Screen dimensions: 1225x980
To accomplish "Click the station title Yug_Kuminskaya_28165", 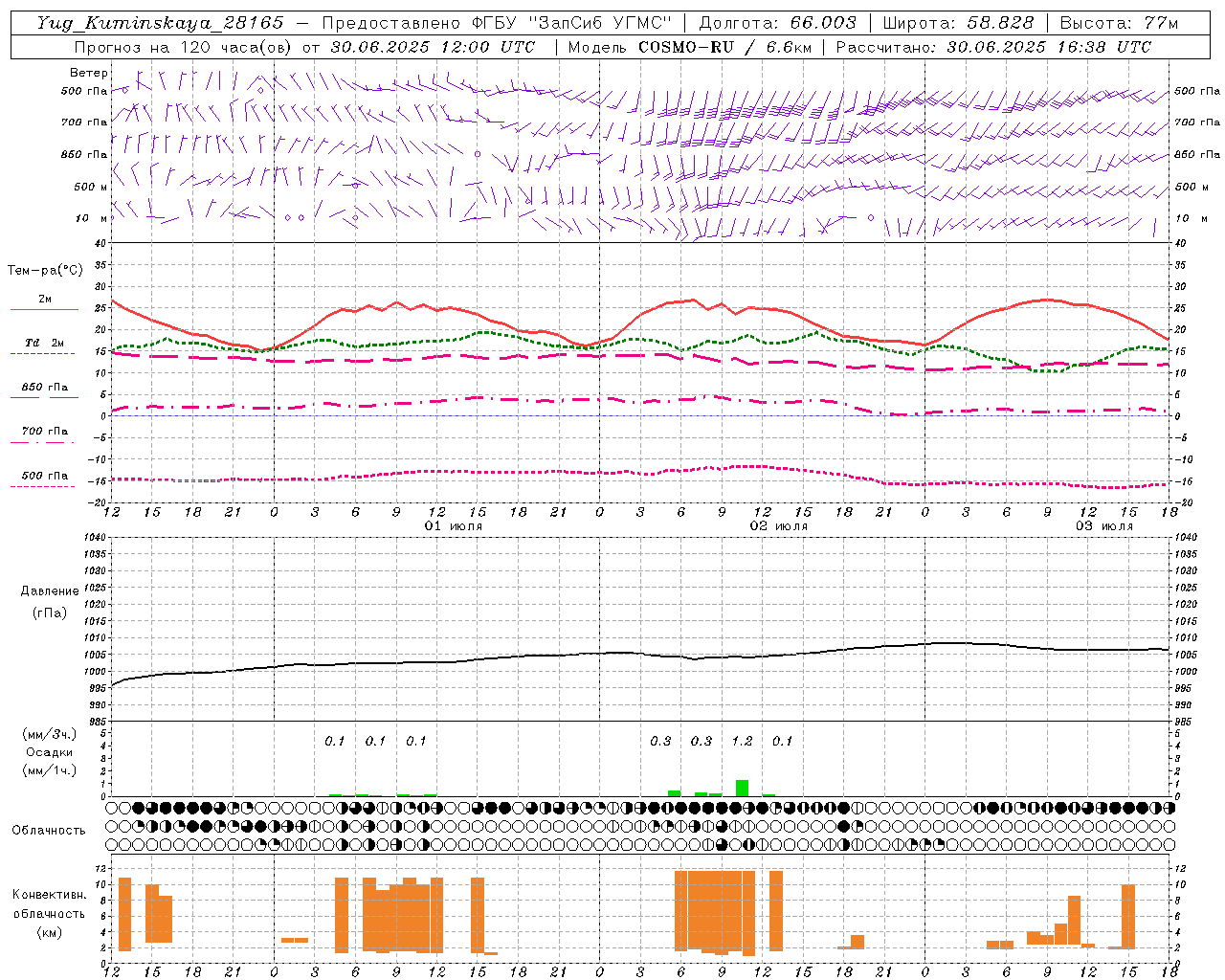I will 160,23.
